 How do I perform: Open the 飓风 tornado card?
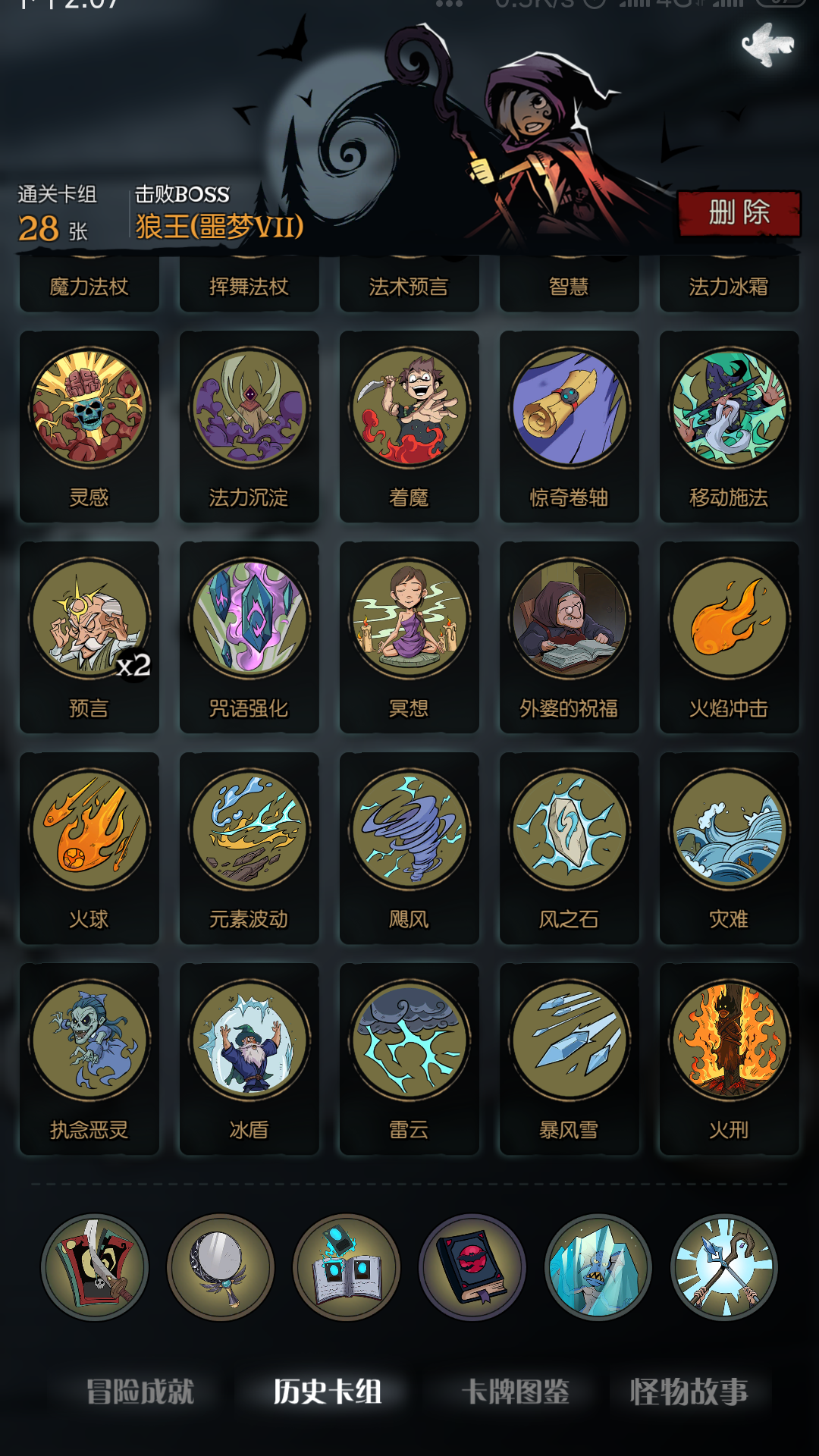(409, 848)
